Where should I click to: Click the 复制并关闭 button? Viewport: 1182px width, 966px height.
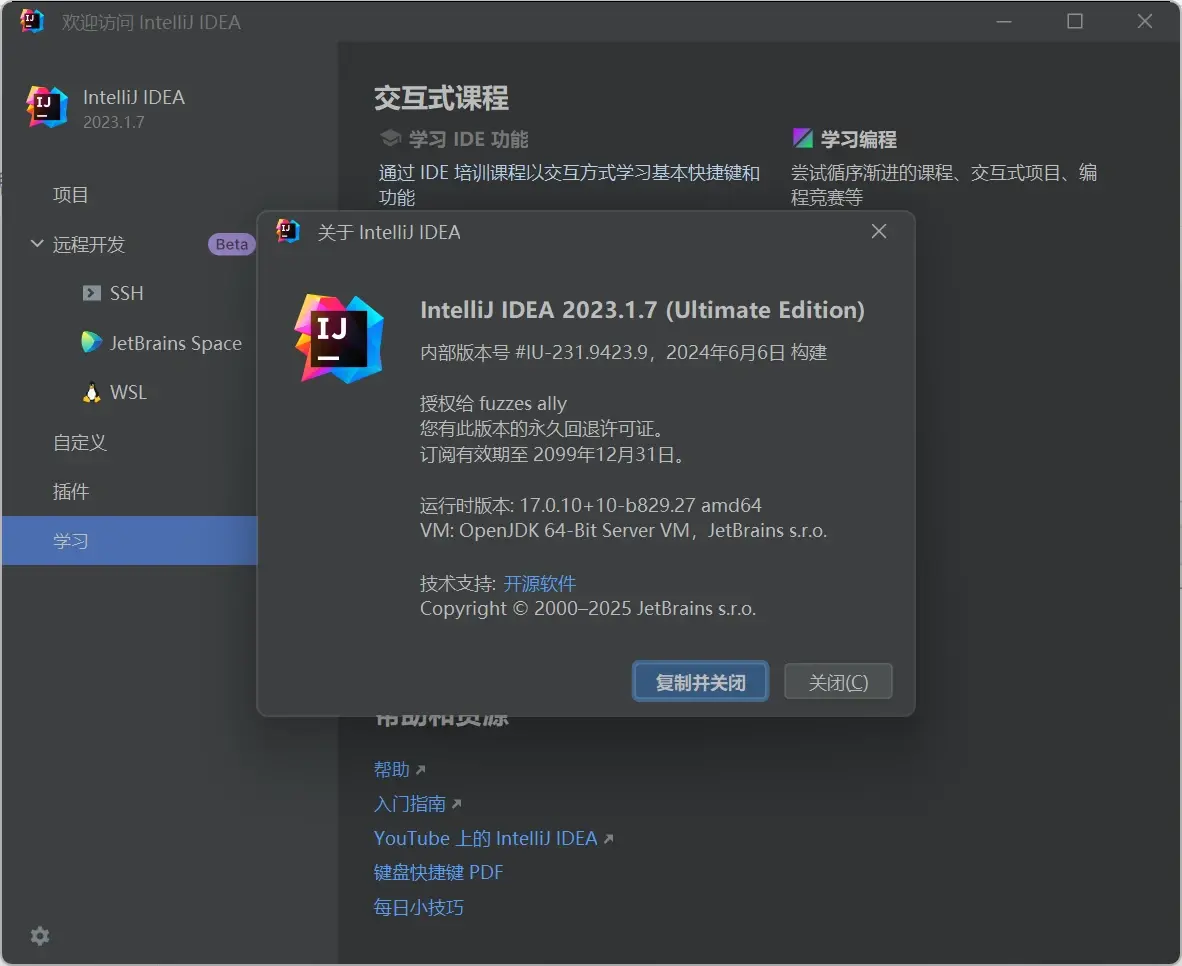(x=700, y=682)
